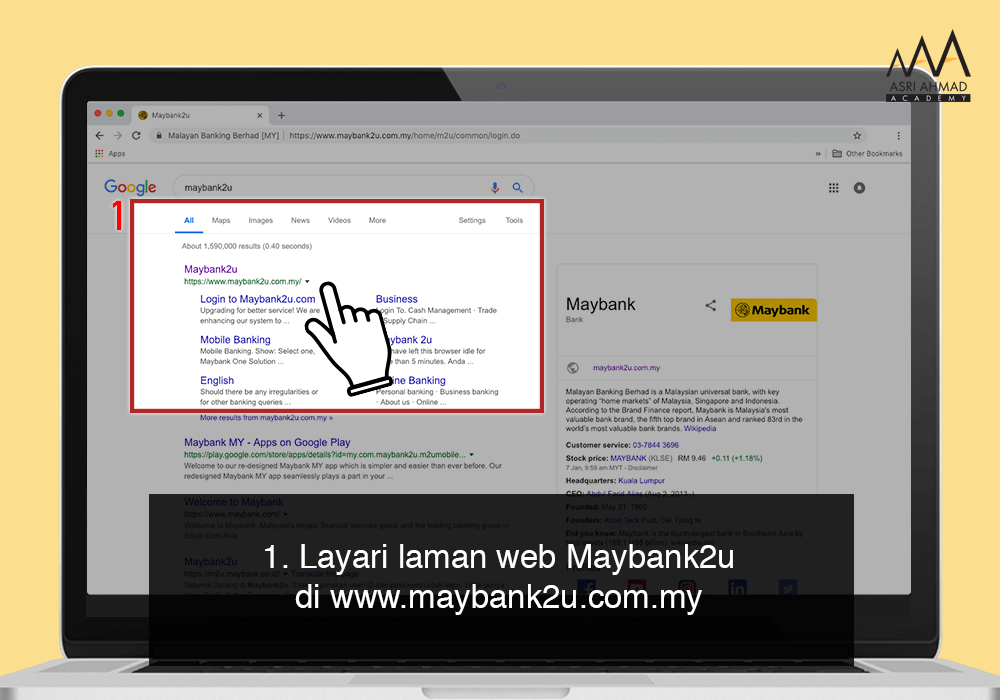Switch to the Images search tab
Screen dimensions: 1000x700
pos(260,220)
